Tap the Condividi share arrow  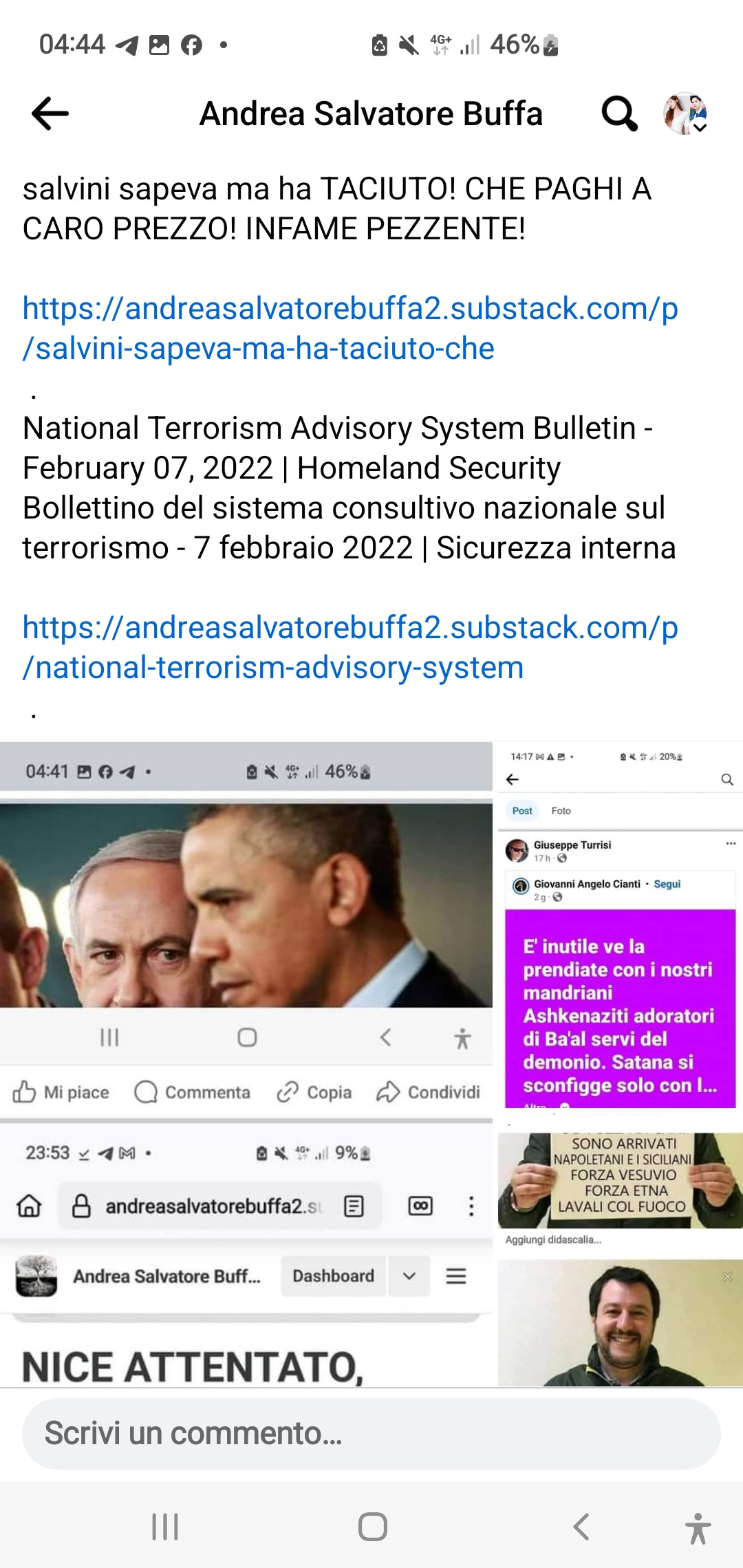click(388, 1091)
